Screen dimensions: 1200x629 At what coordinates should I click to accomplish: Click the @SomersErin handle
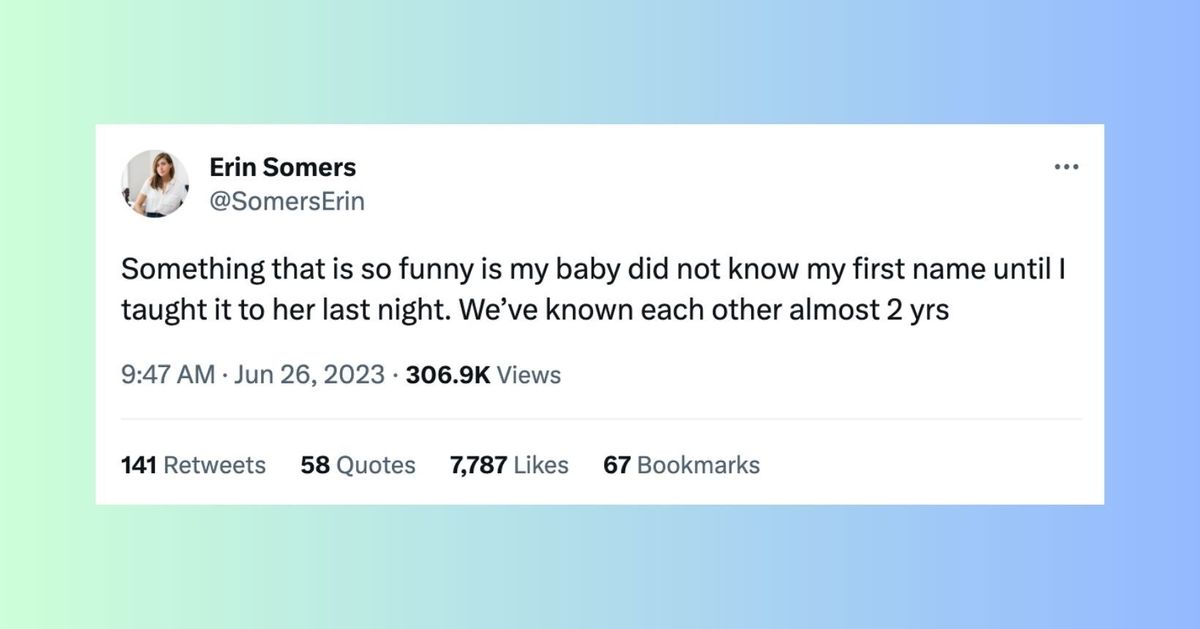288,200
